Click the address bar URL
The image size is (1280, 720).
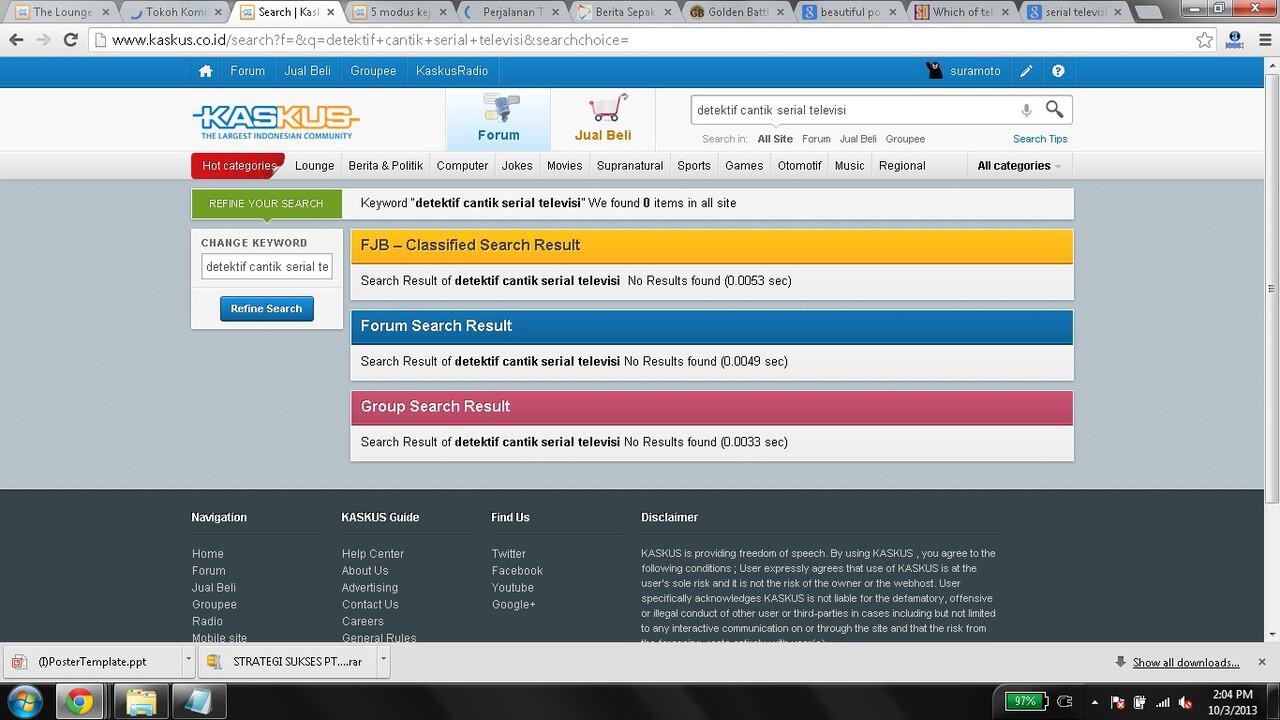[640, 40]
